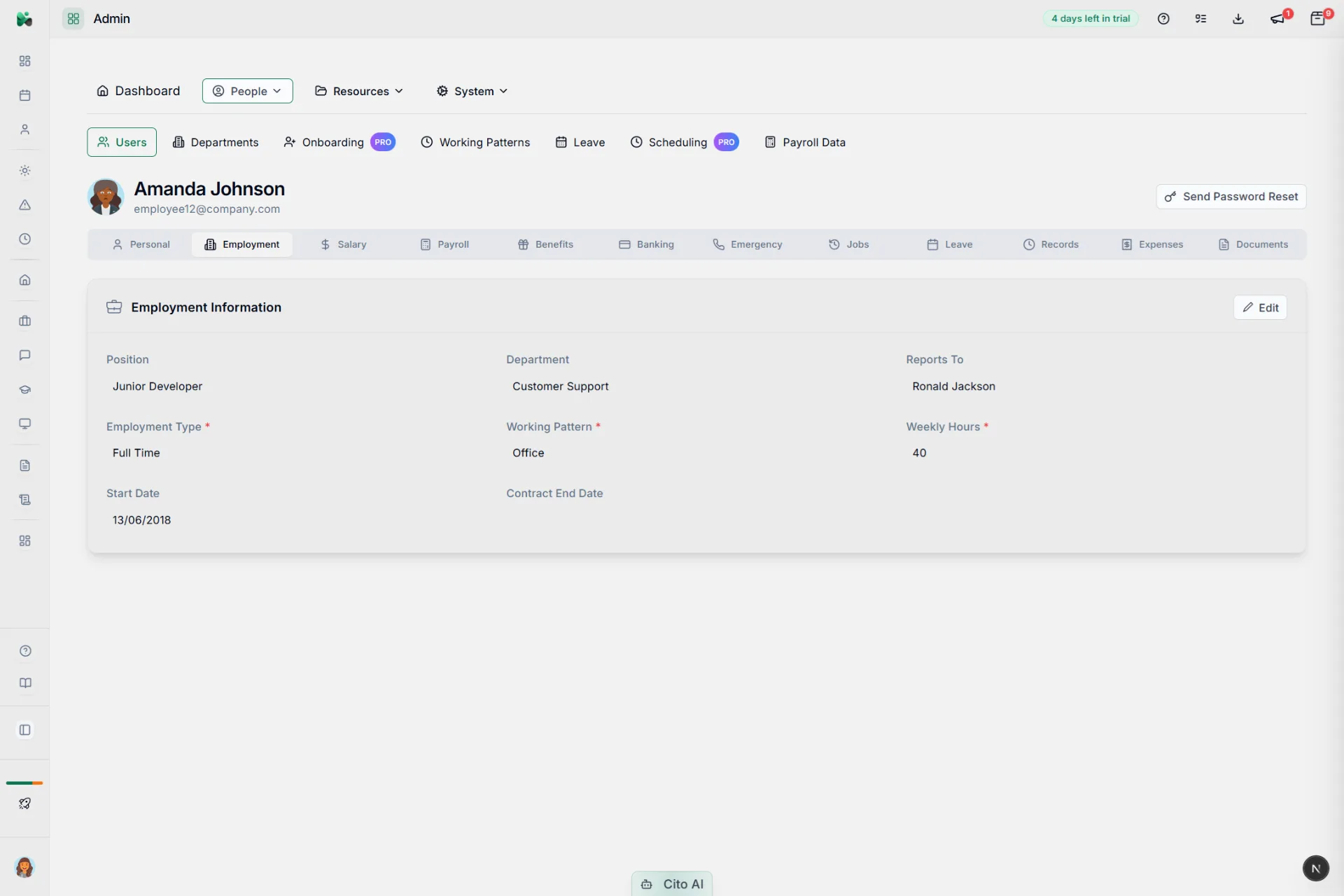Open the graduation cap icon in sidebar
Viewport: 1344px width, 896px height.
(24, 390)
